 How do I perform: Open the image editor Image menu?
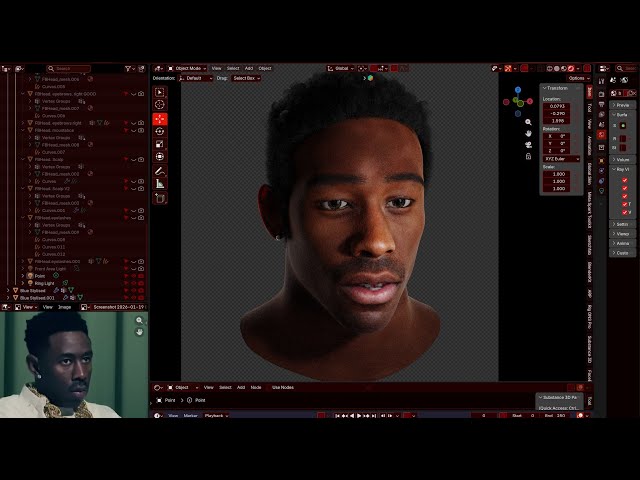coord(64,307)
